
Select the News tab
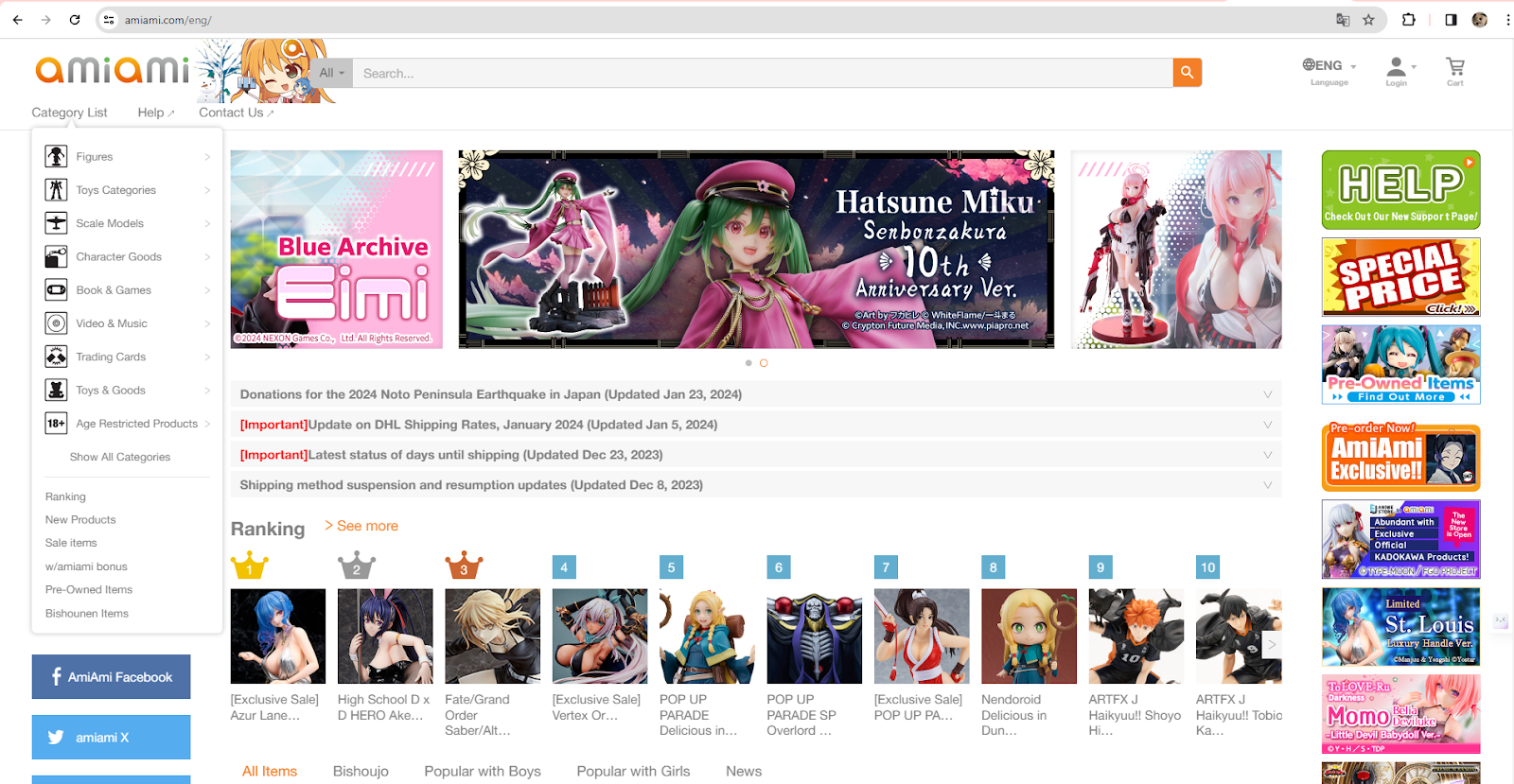(744, 771)
